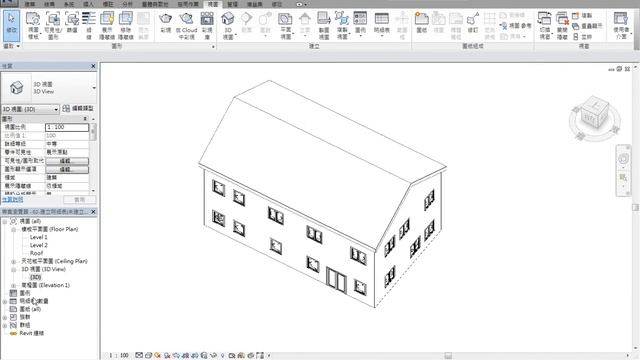Select Roof floor plan in Project Browser
The image size is (640, 360).
click(x=36, y=253)
